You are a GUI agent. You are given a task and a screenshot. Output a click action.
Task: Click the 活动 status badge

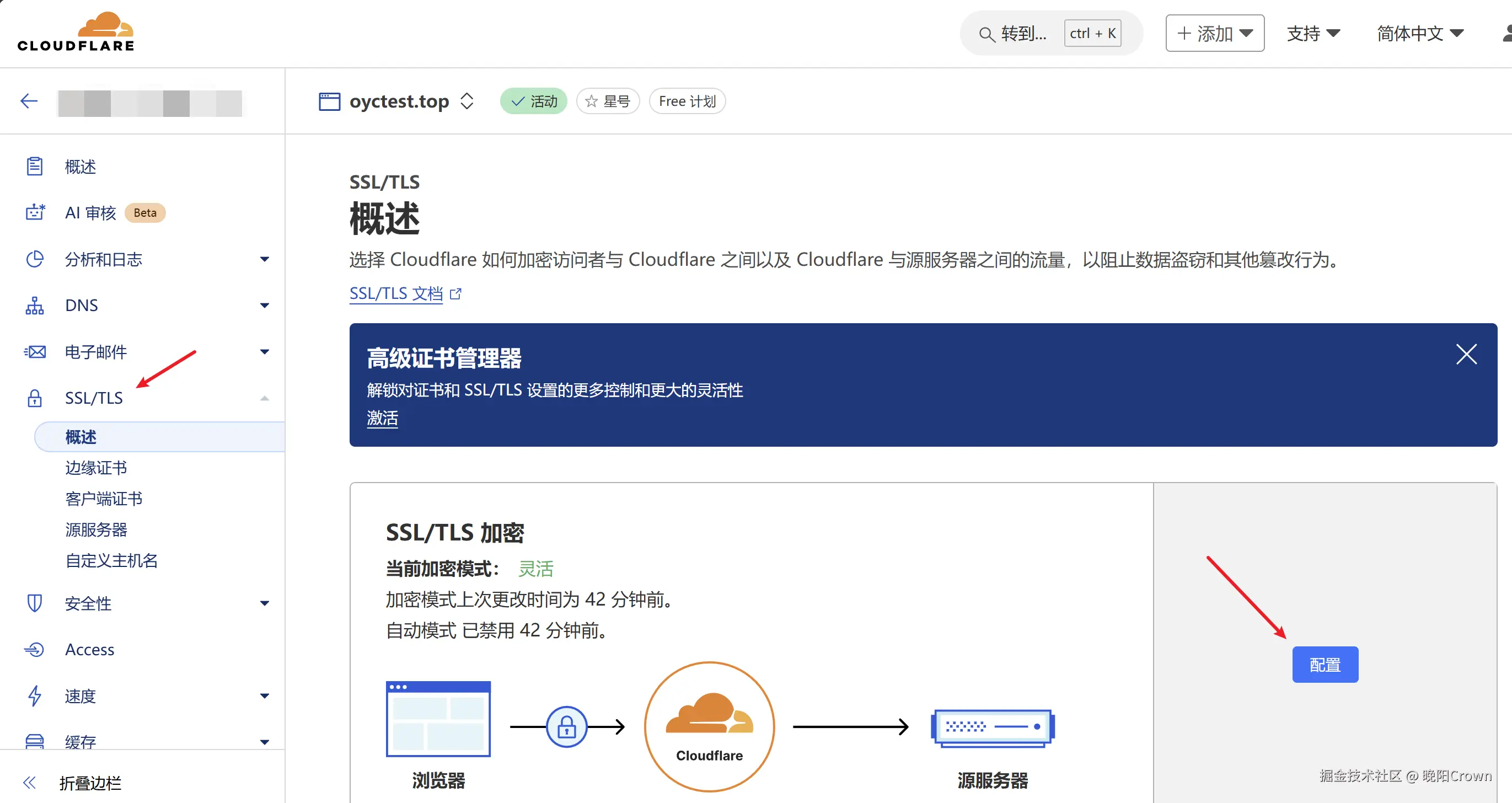(534, 101)
